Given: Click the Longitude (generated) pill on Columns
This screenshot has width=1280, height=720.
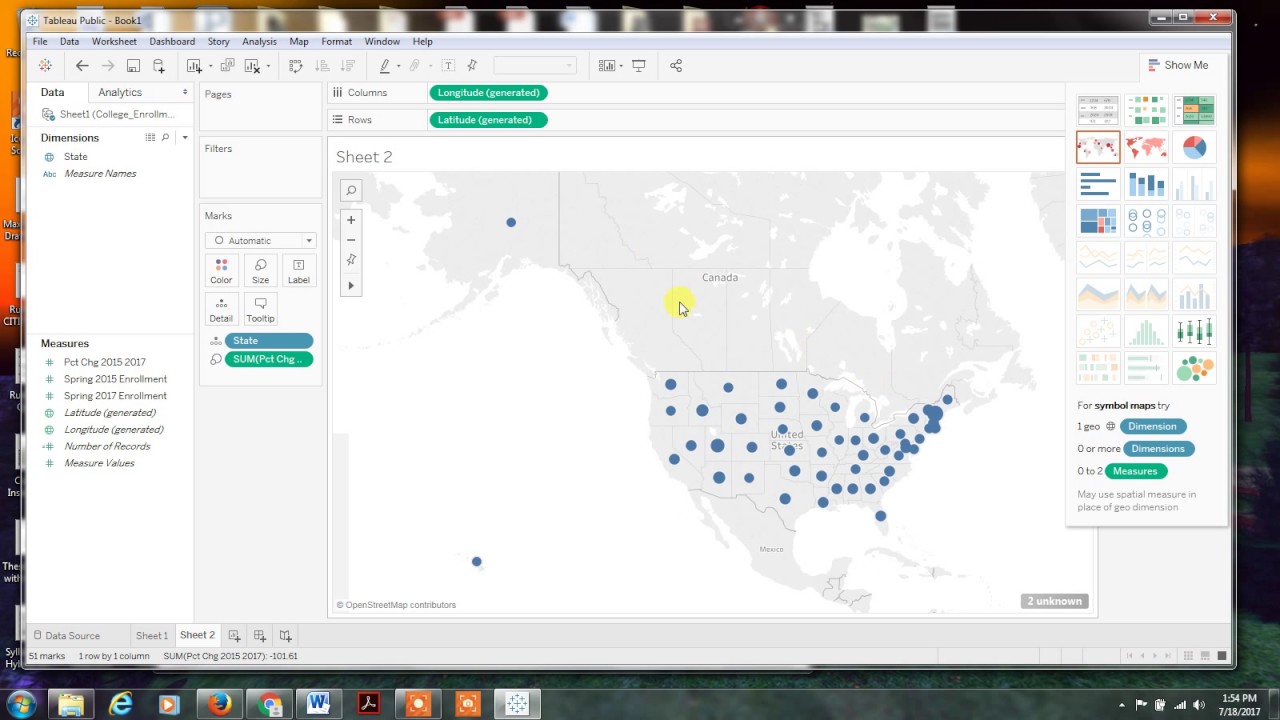Looking at the screenshot, I should point(488,93).
